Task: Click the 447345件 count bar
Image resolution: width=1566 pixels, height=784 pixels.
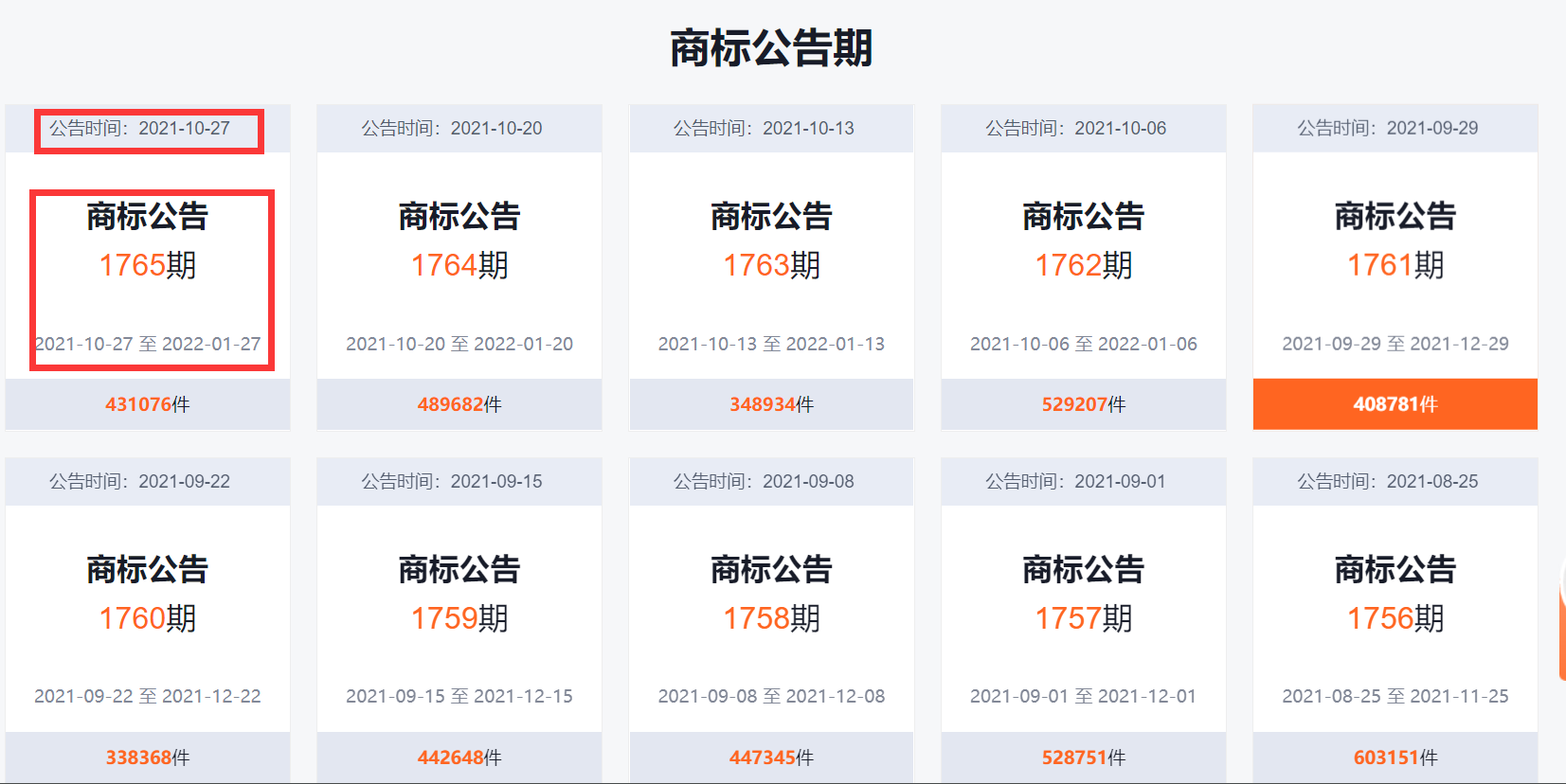Action: click(x=771, y=757)
